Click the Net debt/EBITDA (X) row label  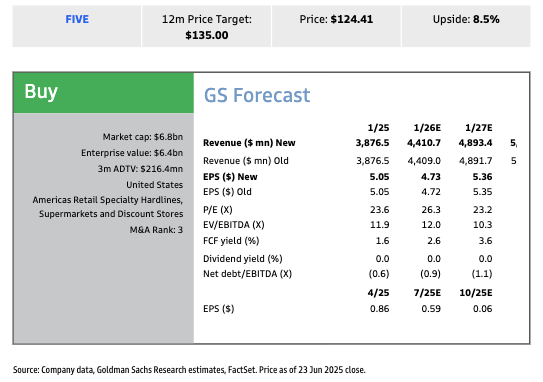click(247, 274)
